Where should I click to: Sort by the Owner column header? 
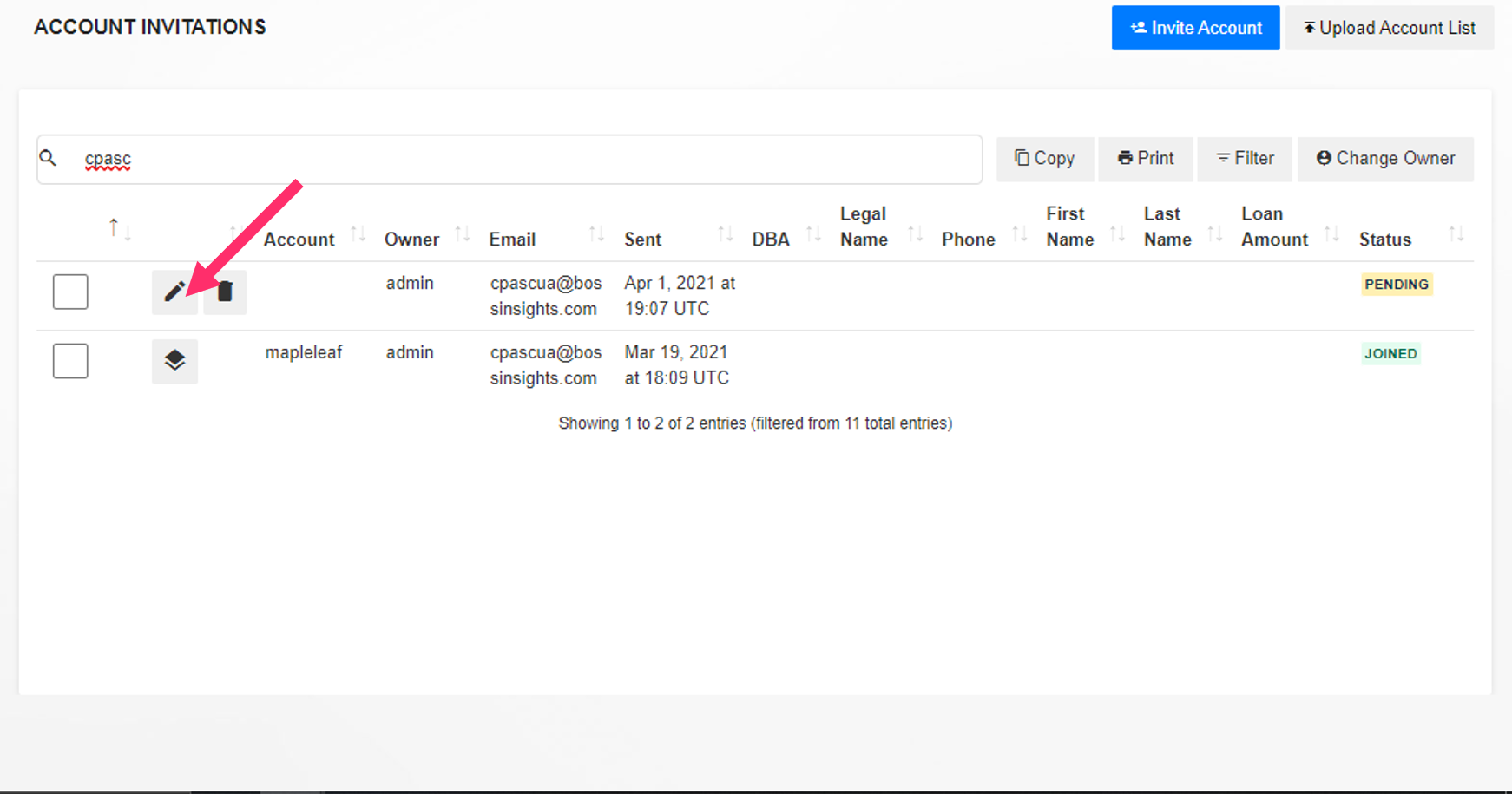[411, 240]
